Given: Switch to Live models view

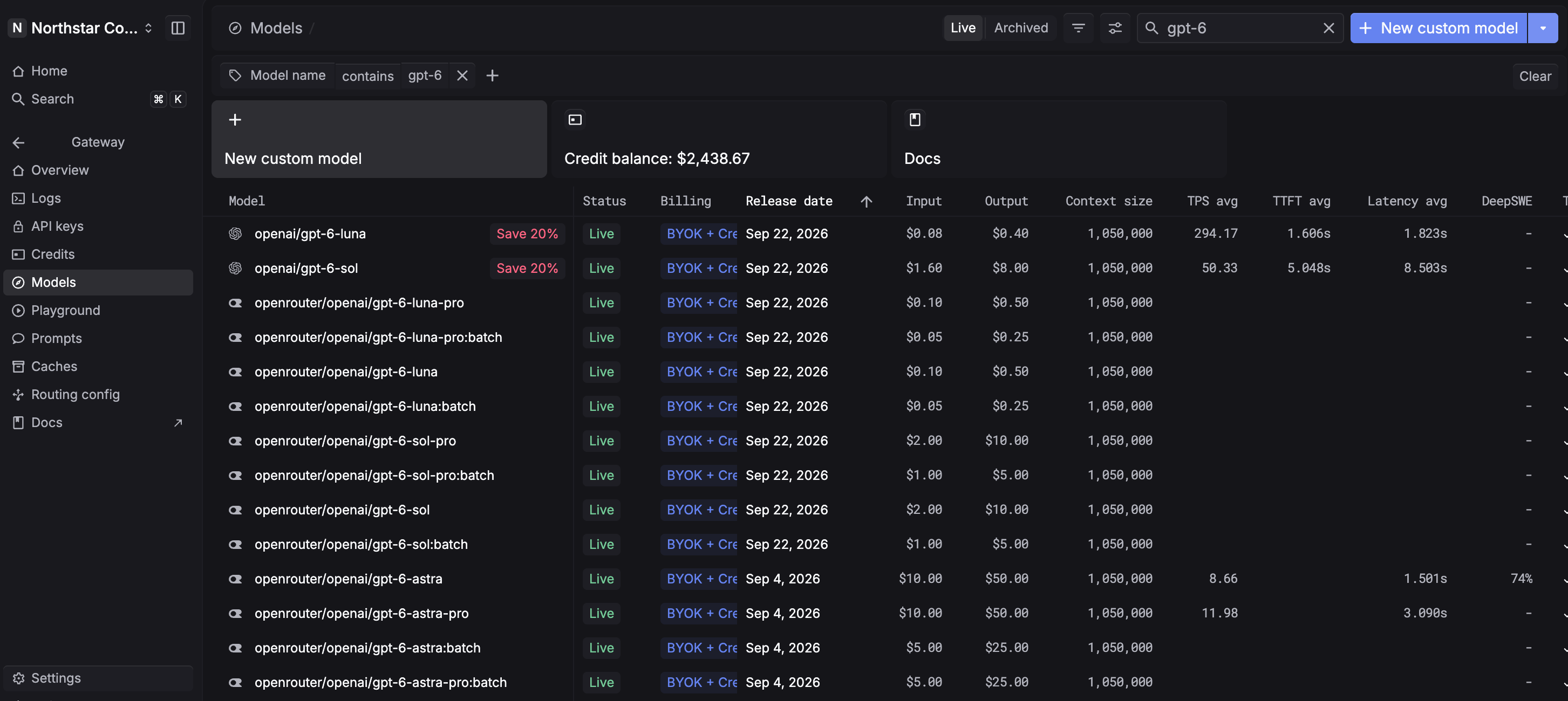Looking at the screenshot, I should [963, 28].
